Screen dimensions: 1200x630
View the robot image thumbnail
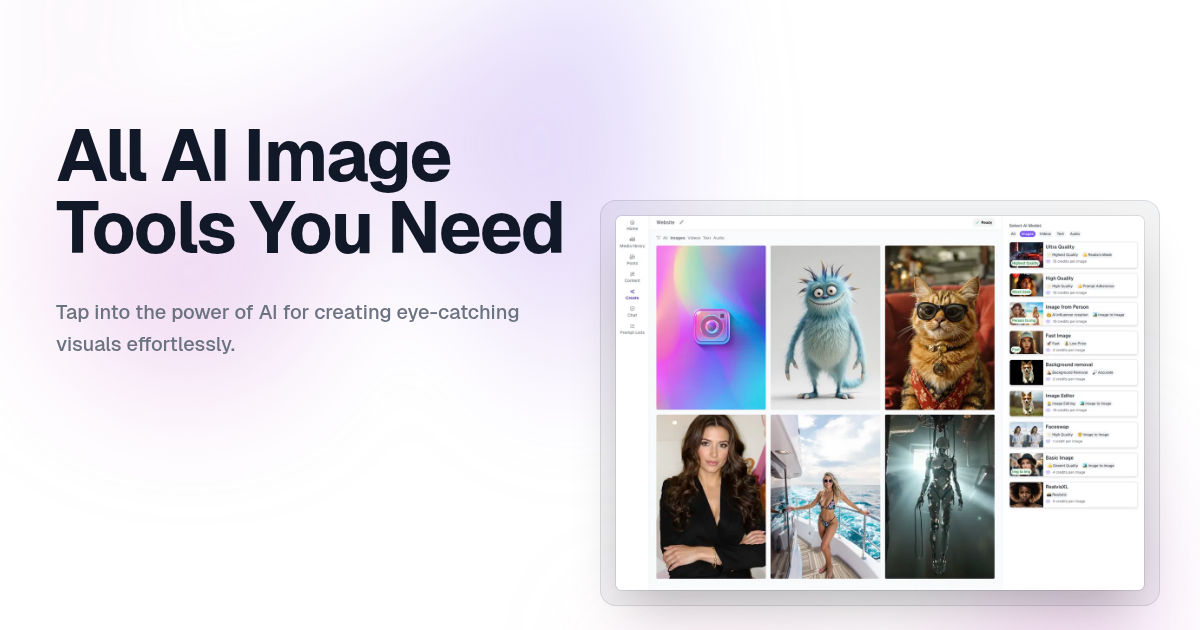(941, 497)
